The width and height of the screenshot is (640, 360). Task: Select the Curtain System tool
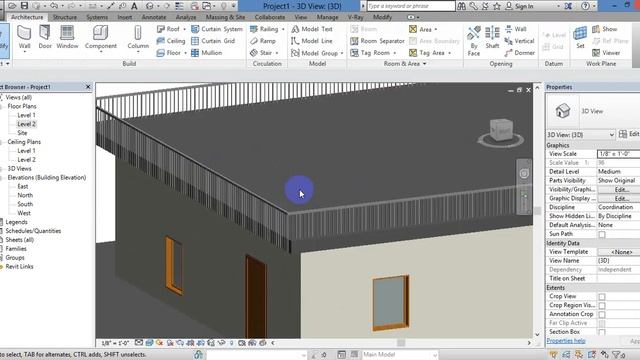[217, 29]
